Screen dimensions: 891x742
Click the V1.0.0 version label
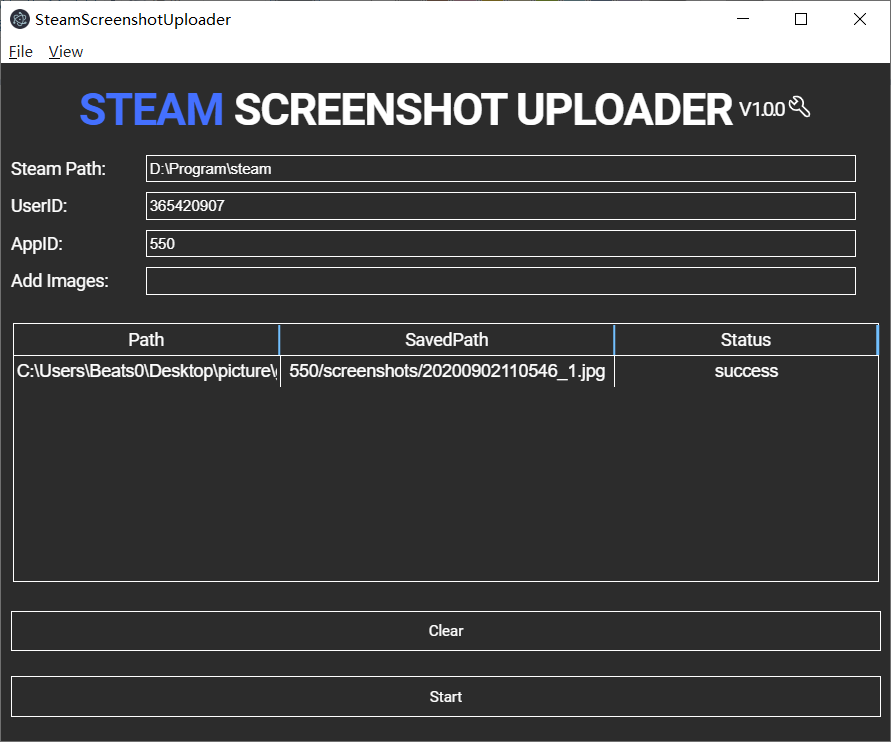click(x=762, y=109)
